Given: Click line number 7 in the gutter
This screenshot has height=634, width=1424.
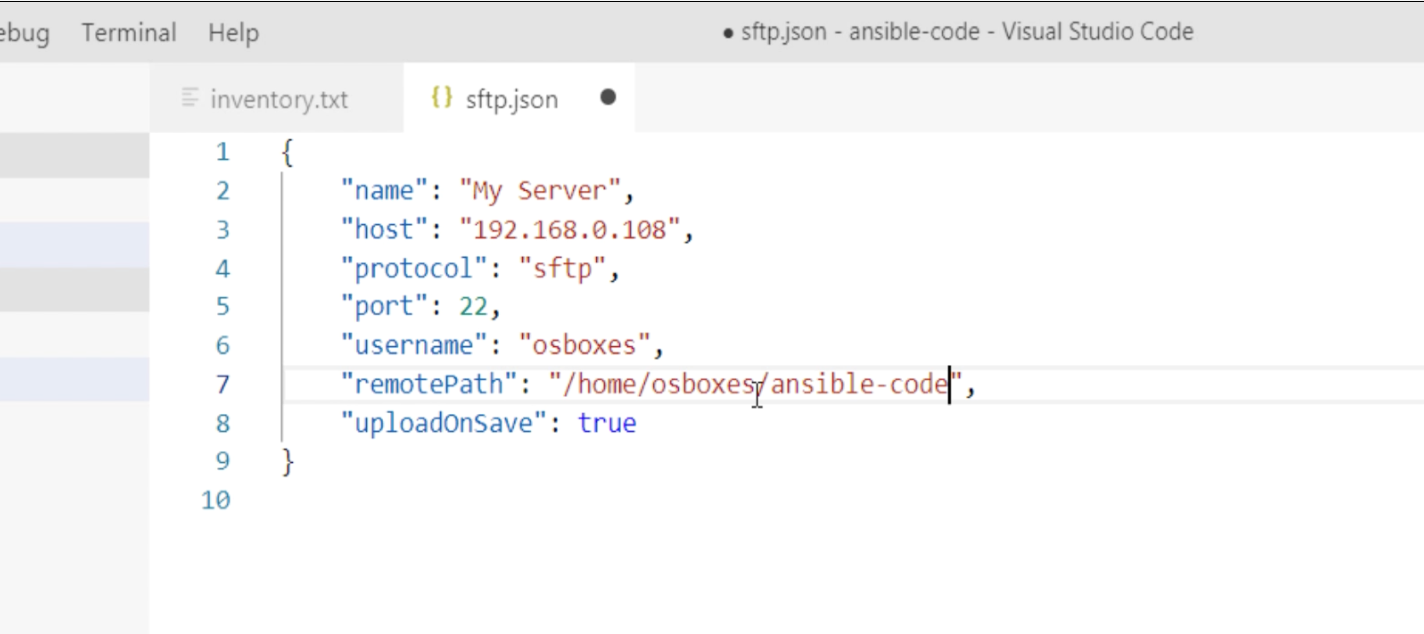Looking at the screenshot, I should 221,385.
